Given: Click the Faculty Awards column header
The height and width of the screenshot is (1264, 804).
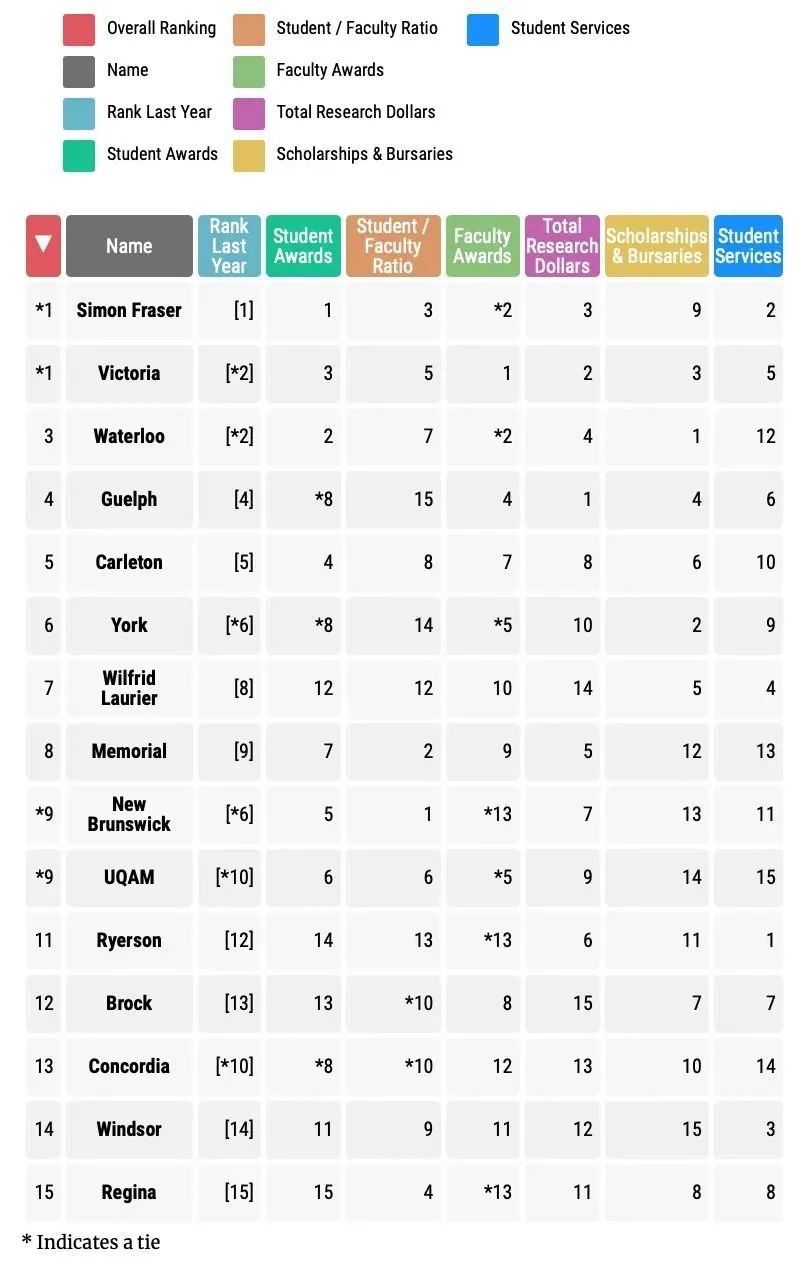Looking at the screenshot, I should [482, 246].
